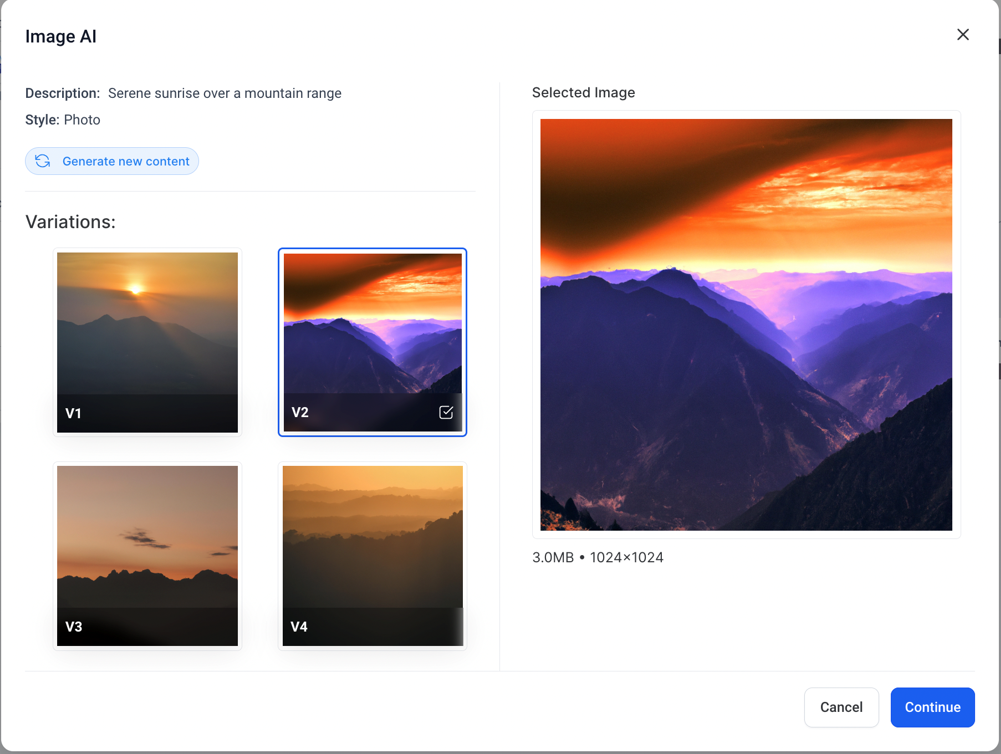Click the Selected Image heading
Screen dimensions: 1001x754
583,93
